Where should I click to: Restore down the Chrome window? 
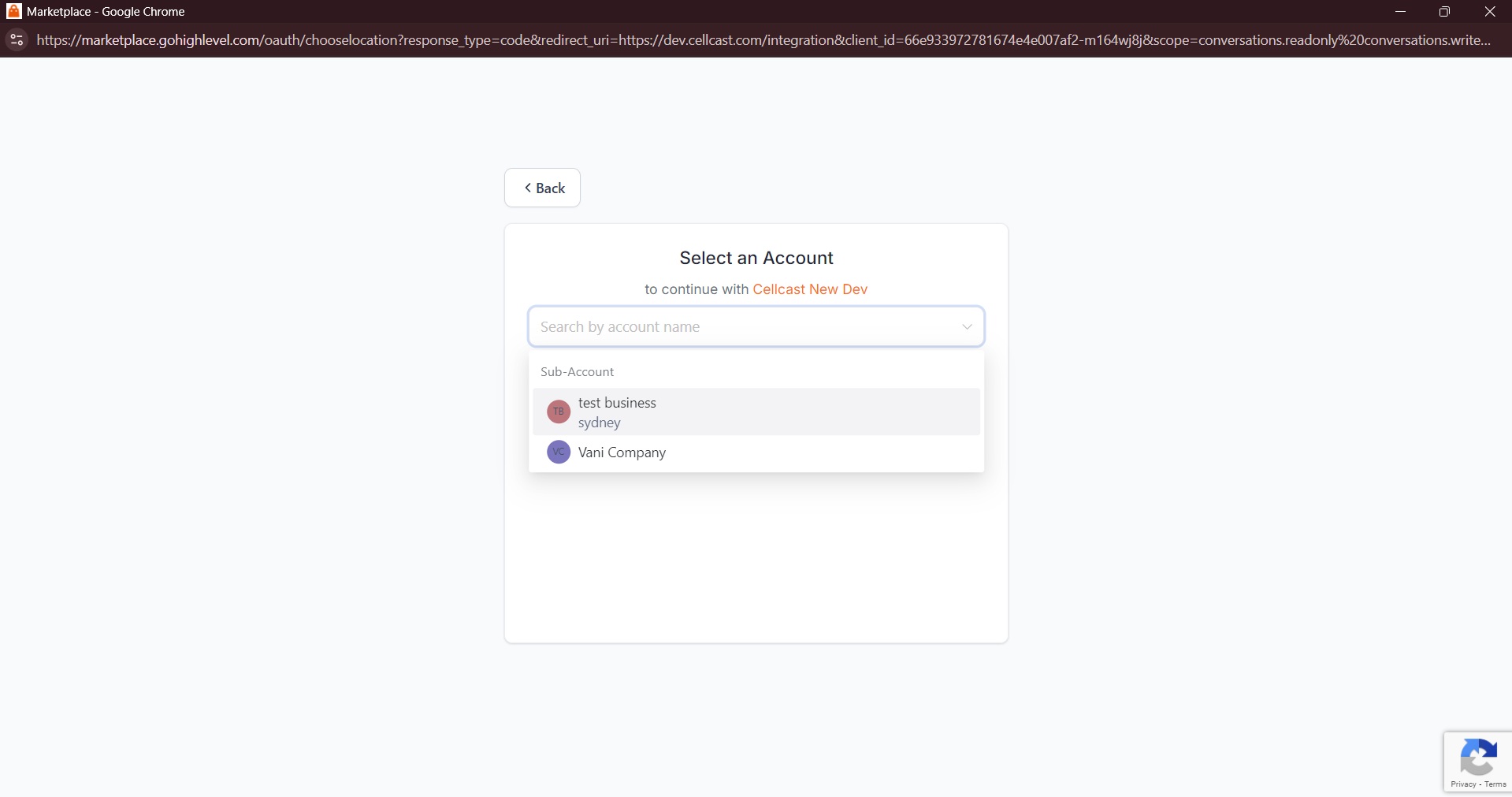pos(1444,11)
